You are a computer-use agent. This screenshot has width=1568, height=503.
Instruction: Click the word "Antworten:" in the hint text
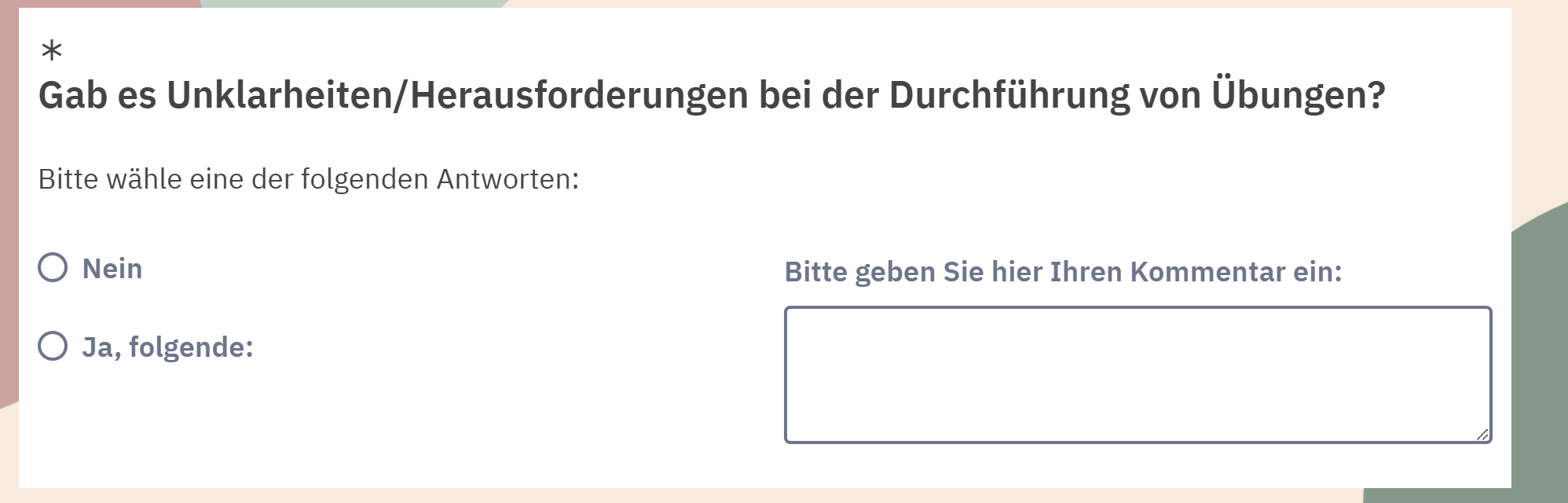click(507, 179)
